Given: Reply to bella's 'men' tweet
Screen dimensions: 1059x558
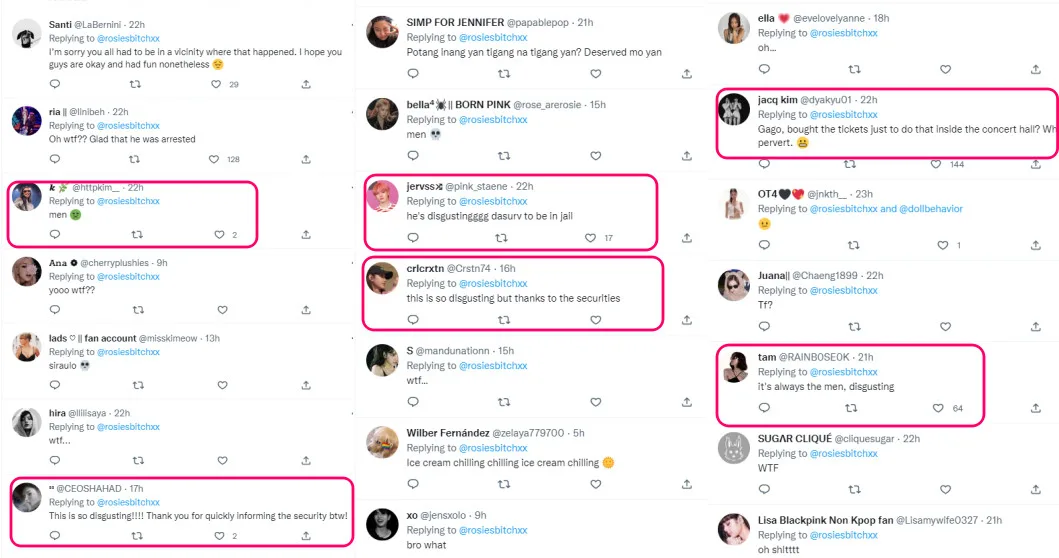Looking at the screenshot, I should click(412, 156).
